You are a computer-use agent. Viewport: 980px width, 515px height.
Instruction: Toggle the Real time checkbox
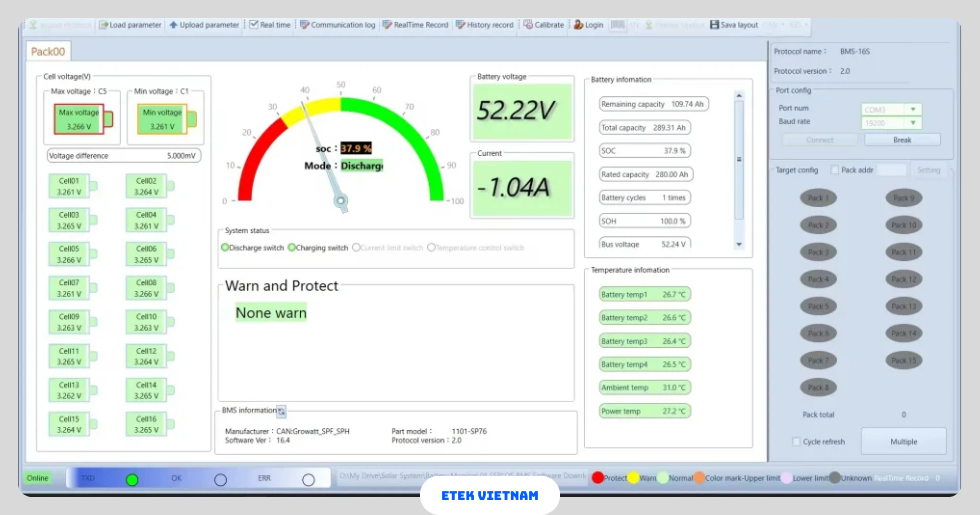click(254, 25)
